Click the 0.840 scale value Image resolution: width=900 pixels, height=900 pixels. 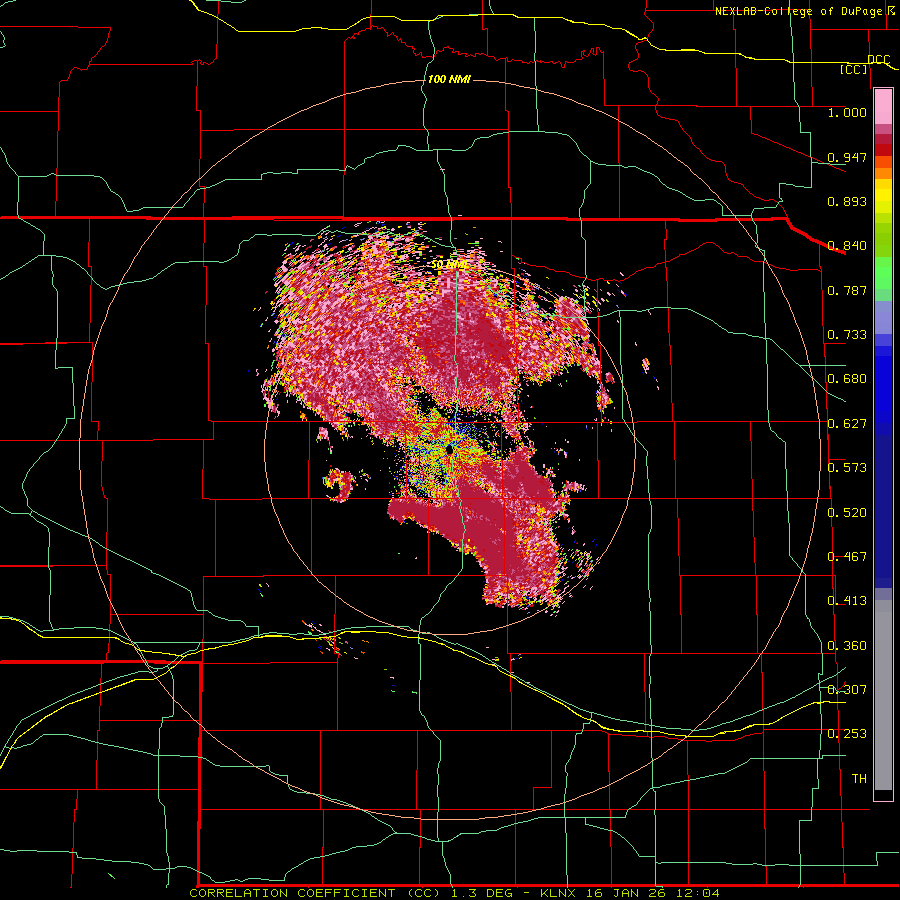(847, 246)
